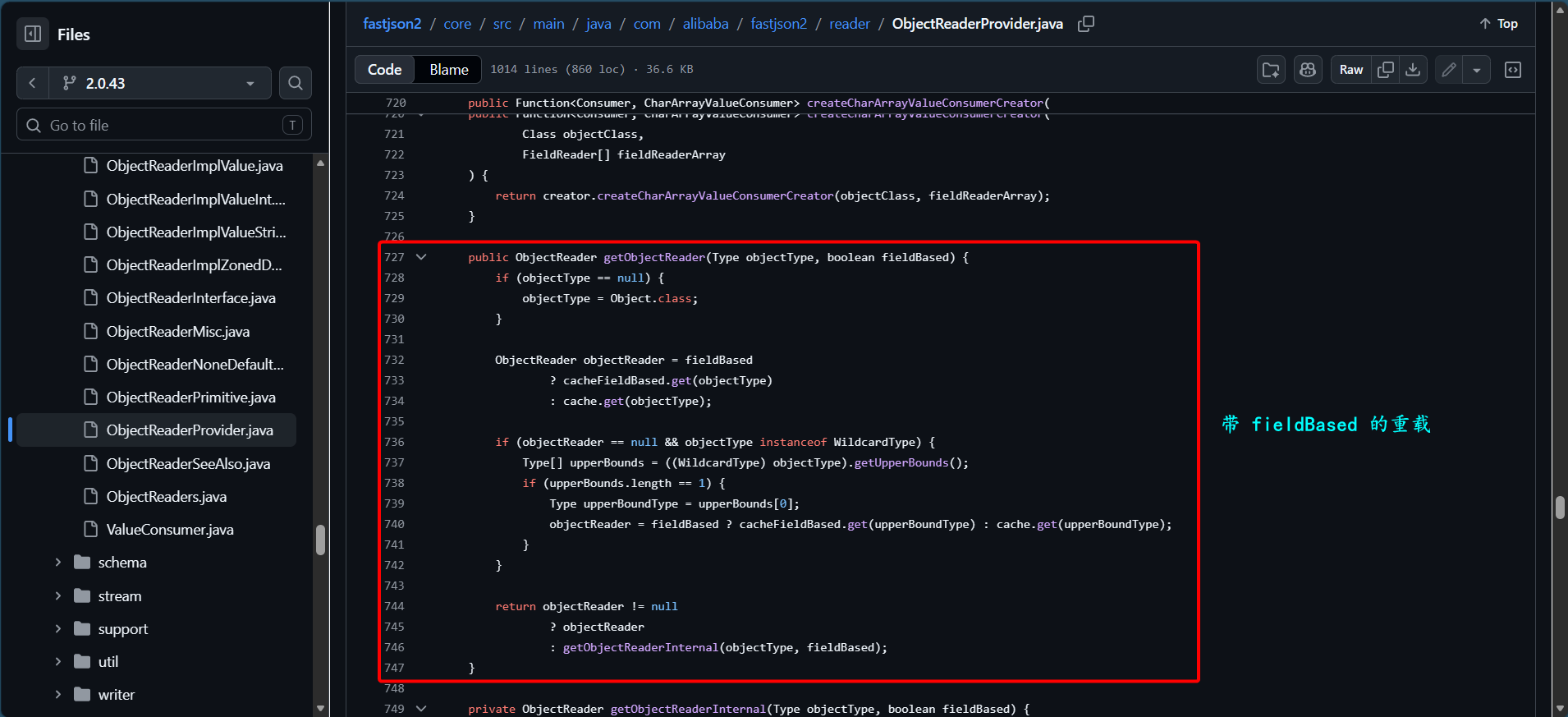Open symbols panel icon

pos(1513,70)
